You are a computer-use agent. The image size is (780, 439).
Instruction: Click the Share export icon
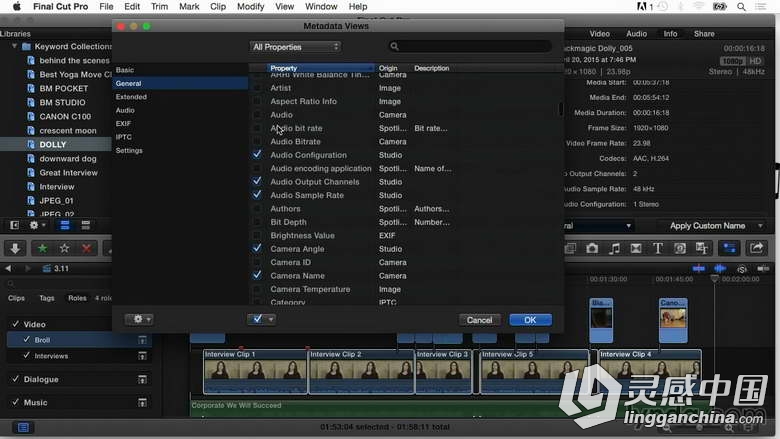pyautogui.click(x=756, y=248)
